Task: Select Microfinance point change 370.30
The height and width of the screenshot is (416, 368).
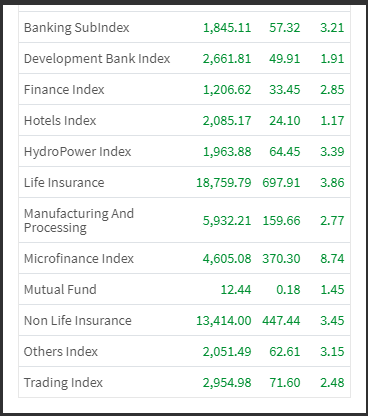Action: (281, 259)
